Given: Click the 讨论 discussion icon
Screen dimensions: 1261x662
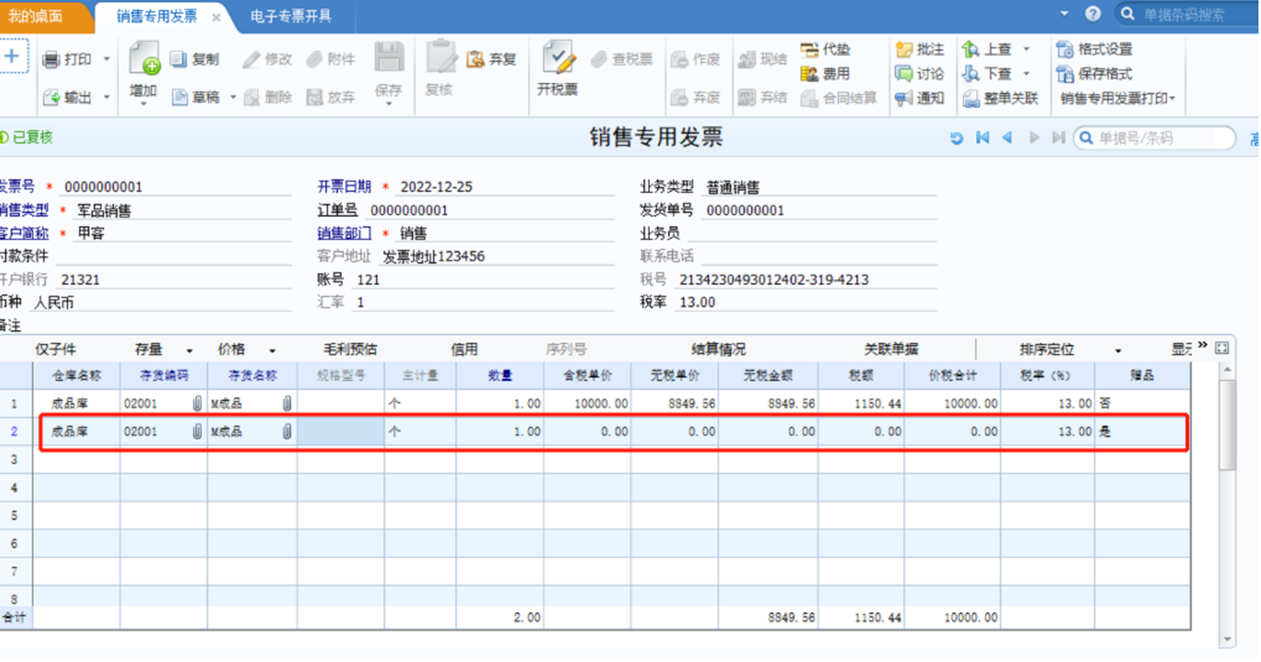Looking at the screenshot, I should pos(904,73).
